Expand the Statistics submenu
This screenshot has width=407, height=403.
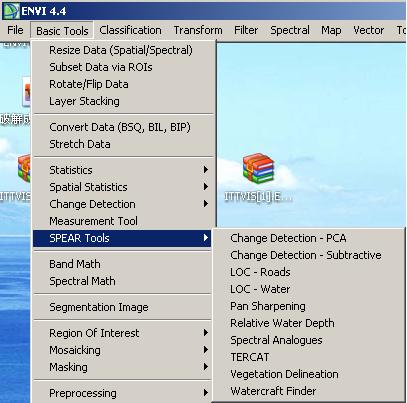[x=122, y=170]
